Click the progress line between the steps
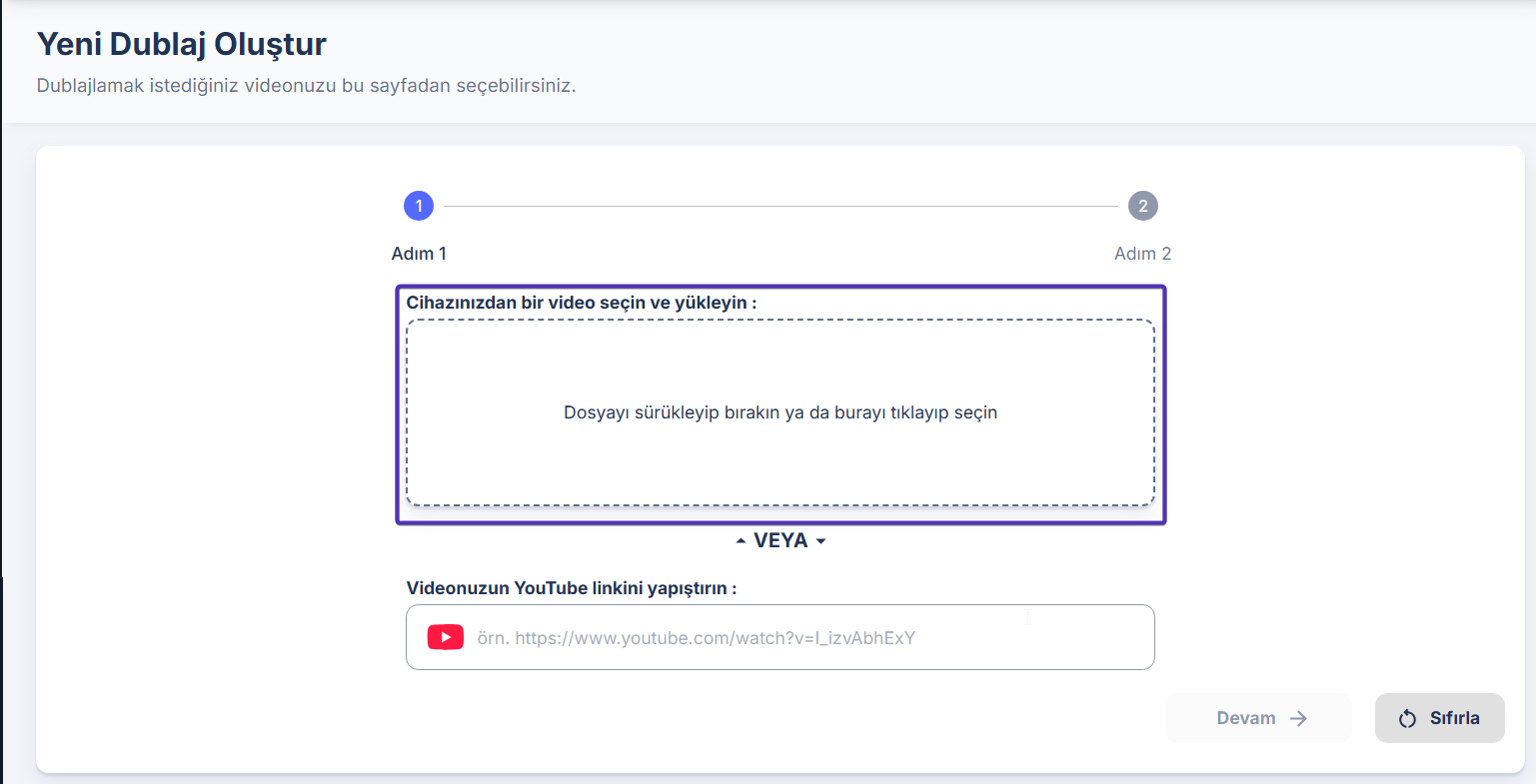Viewport: 1536px width, 784px height. tap(779, 207)
